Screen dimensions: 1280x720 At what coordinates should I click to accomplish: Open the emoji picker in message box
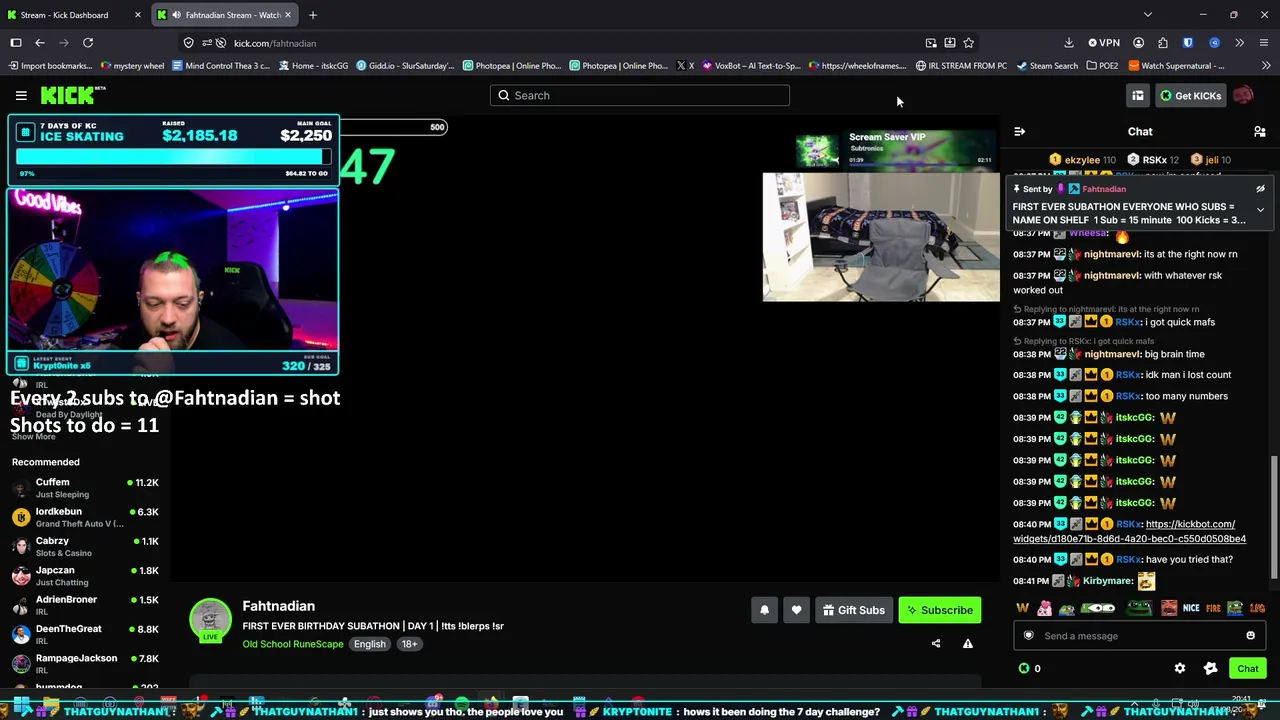pyautogui.click(x=1250, y=636)
